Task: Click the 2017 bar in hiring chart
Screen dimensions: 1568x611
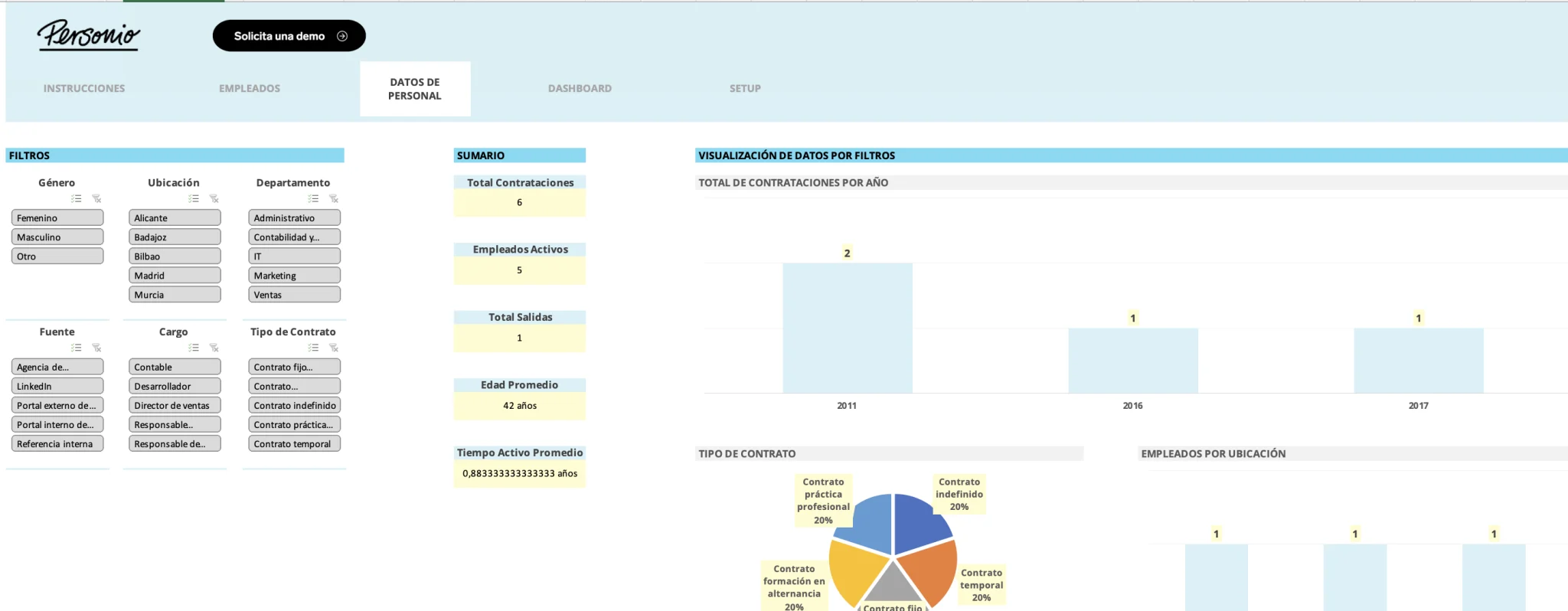Action: 1419,361
